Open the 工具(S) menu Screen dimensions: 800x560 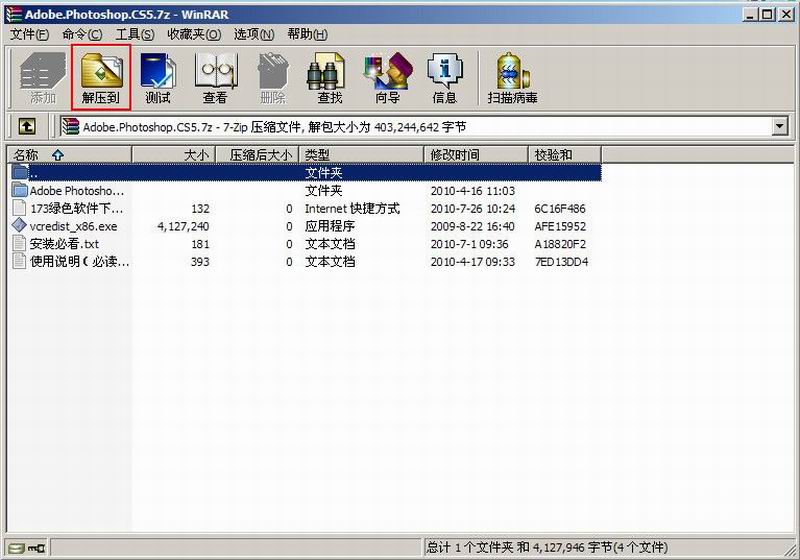tap(135, 34)
